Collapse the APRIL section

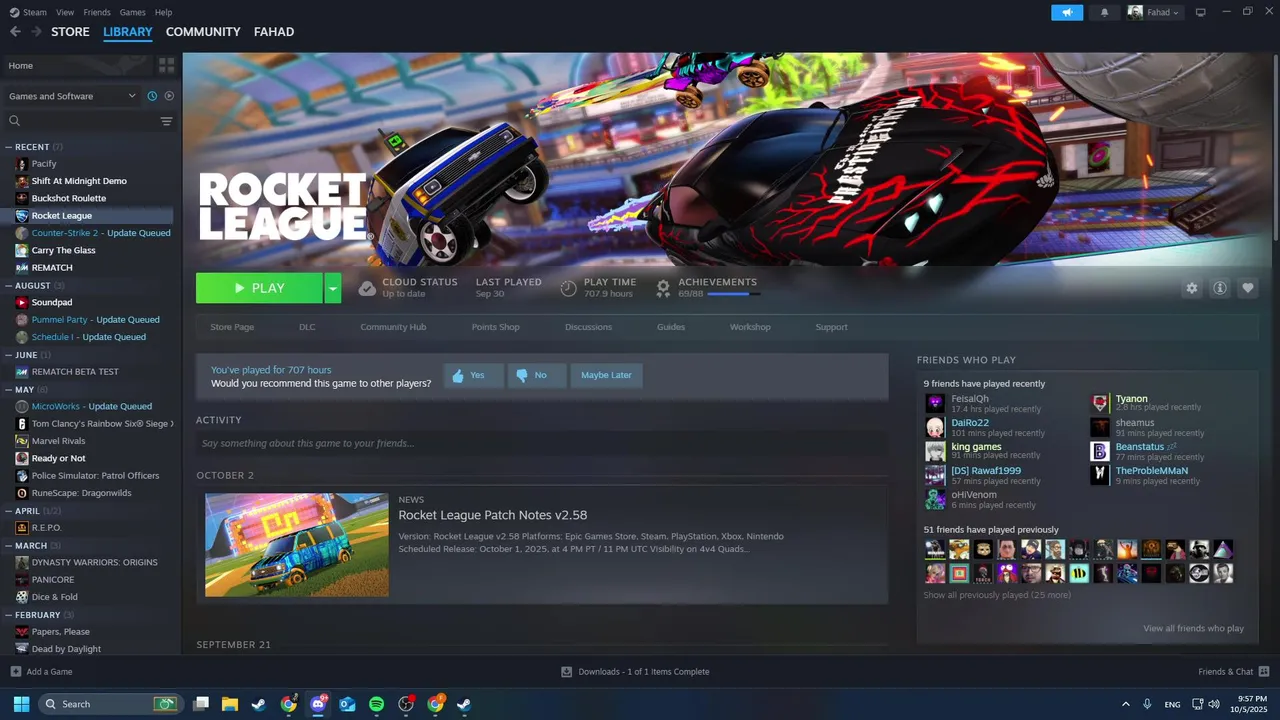(x=8, y=510)
